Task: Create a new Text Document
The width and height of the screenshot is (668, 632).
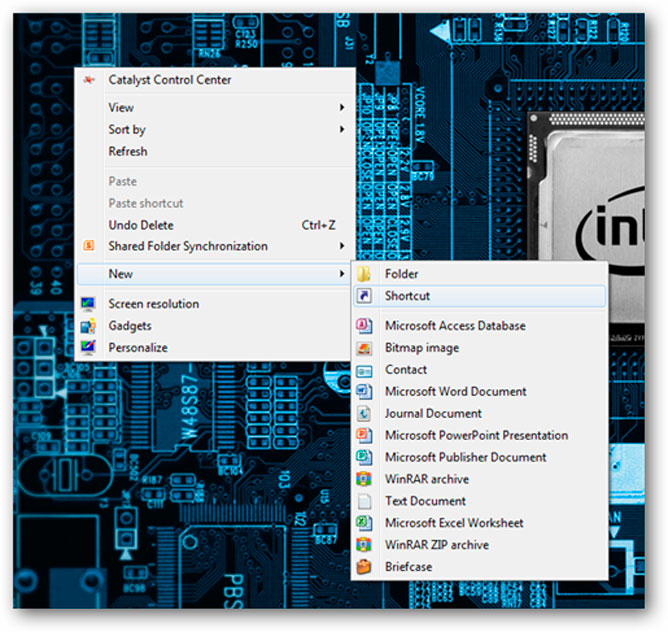Action: point(425,501)
